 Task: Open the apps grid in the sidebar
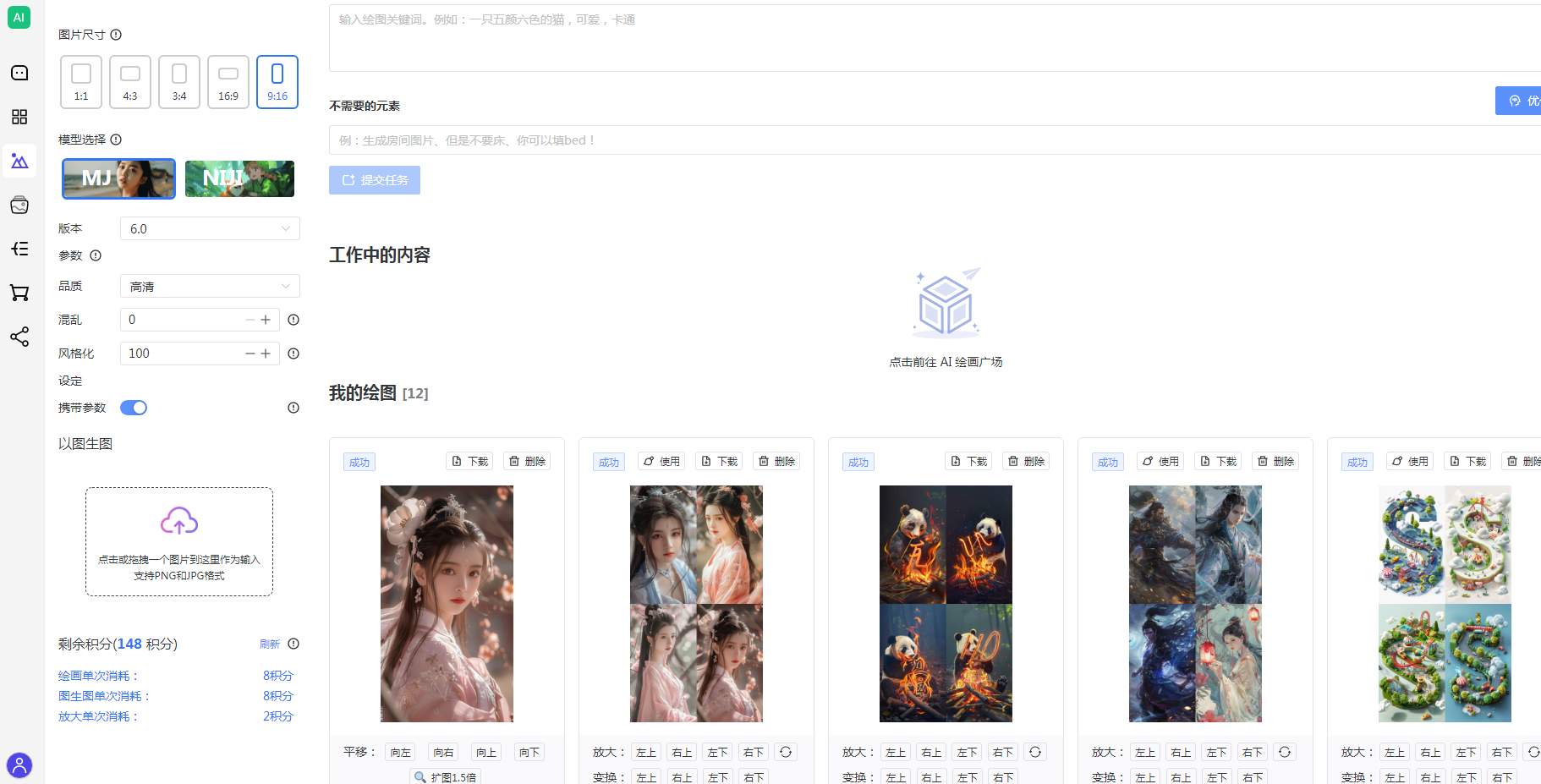[x=19, y=117]
